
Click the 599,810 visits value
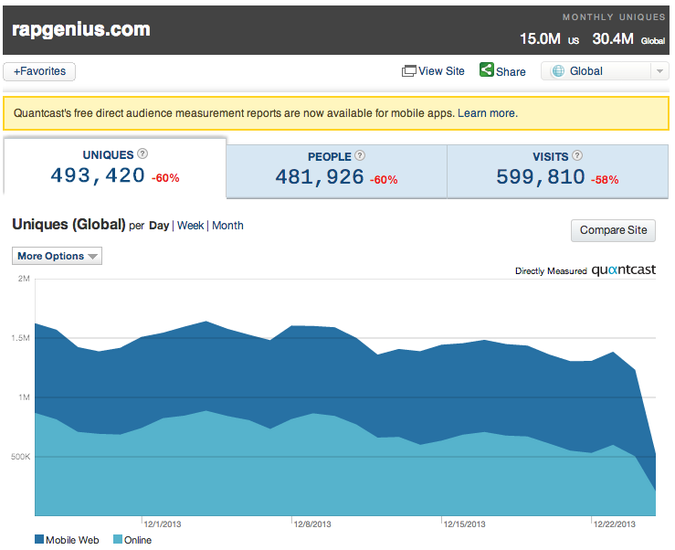point(541,177)
